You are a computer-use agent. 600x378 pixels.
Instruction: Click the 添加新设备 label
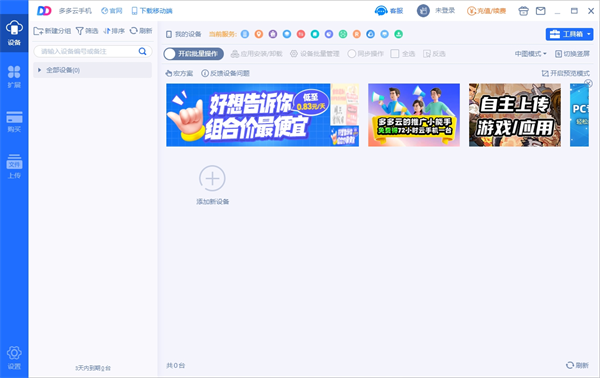click(x=213, y=202)
